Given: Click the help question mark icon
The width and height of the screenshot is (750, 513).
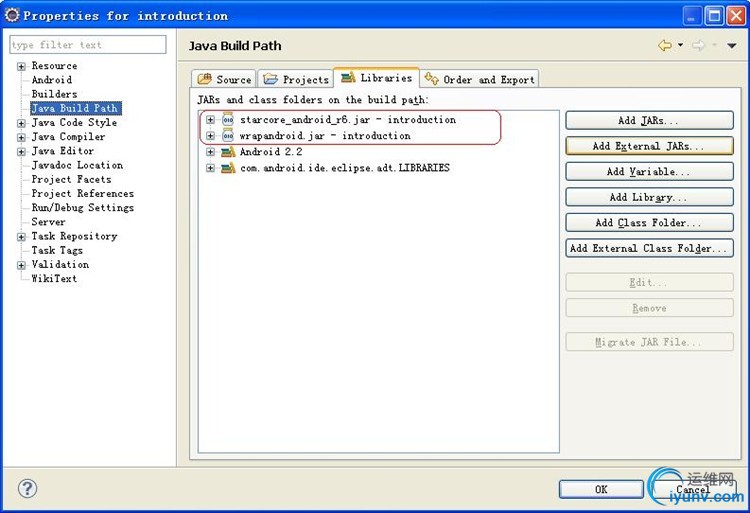Looking at the screenshot, I should pos(27,488).
